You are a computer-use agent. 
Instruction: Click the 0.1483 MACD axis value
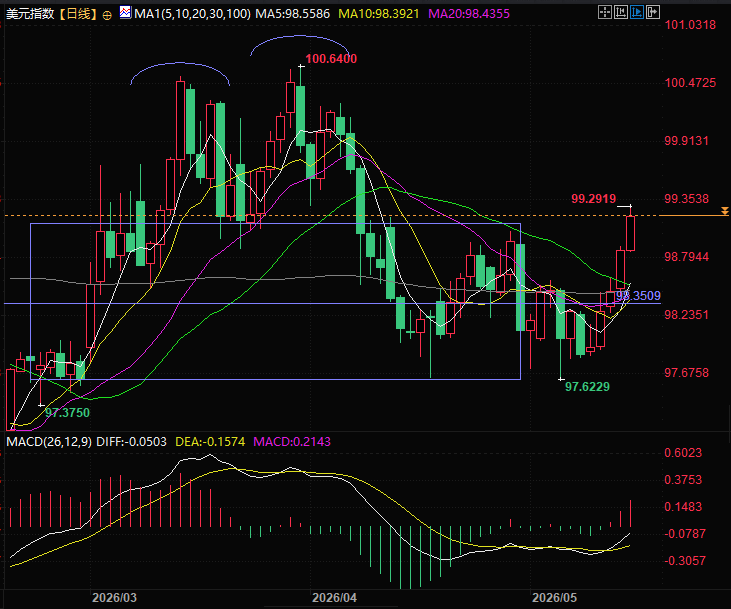point(683,507)
